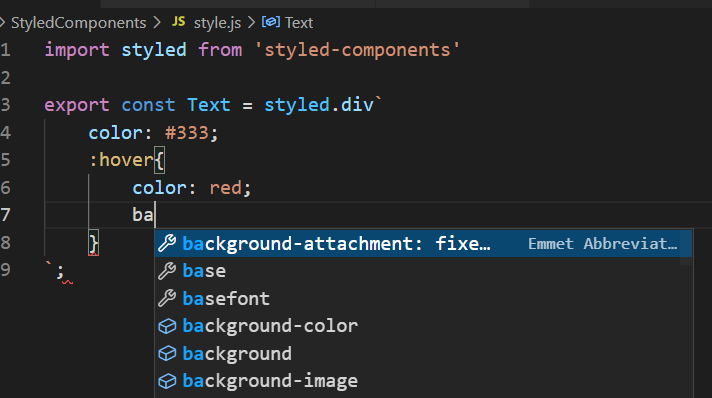
Task: Pick the background-color property suggestion
Action: [x=423, y=326]
